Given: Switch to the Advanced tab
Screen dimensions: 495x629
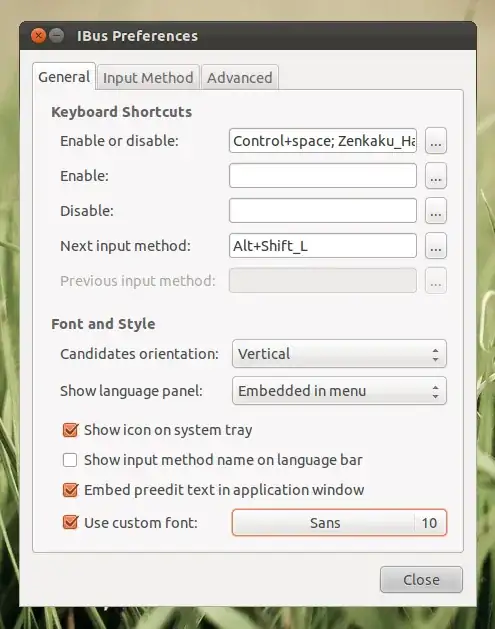Looking at the screenshot, I should coord(240,77).
